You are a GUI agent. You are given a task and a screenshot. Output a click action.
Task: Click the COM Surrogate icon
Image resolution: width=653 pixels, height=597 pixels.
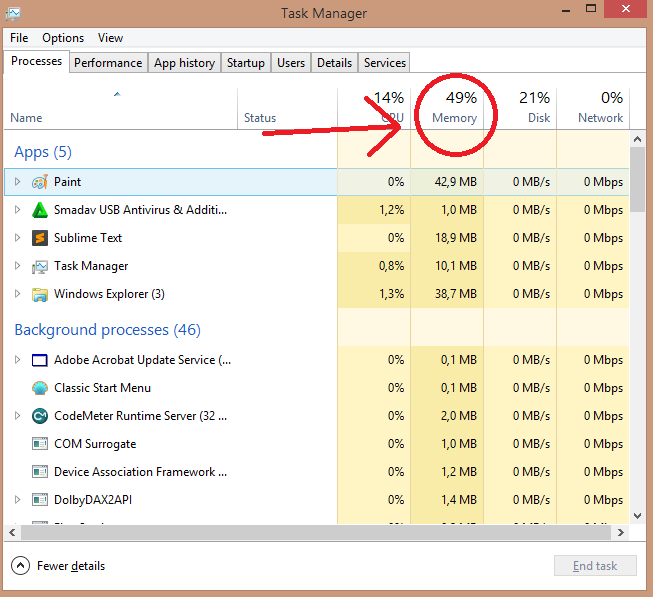click(x=40, y=444)
